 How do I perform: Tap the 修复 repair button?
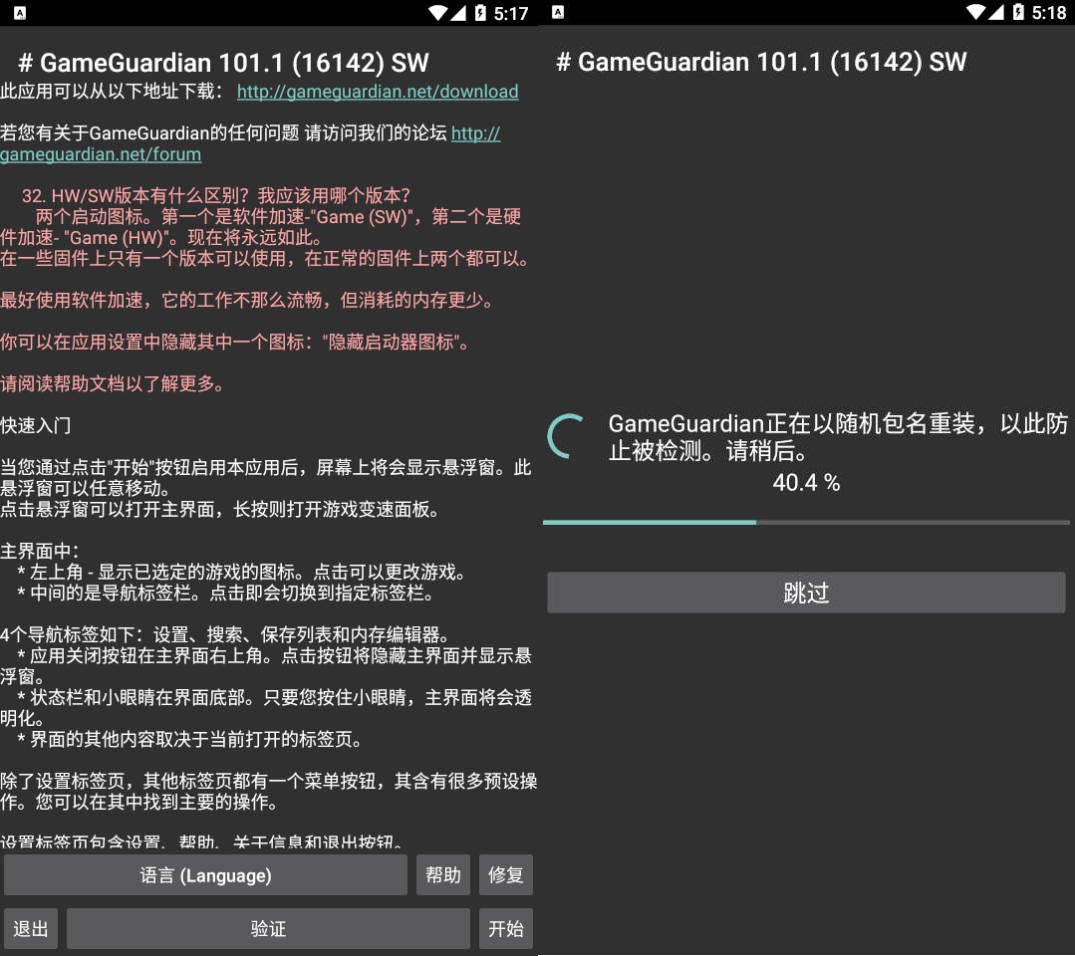pyautogui.click(x=506, y=875)
